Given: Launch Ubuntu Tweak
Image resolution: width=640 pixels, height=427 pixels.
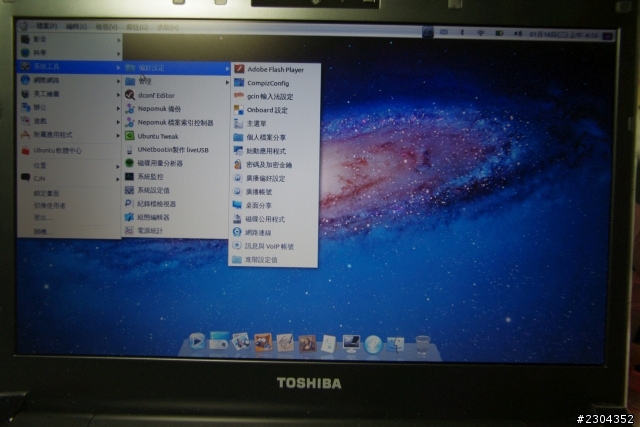Looking at the screenshot, I should 176,136.
